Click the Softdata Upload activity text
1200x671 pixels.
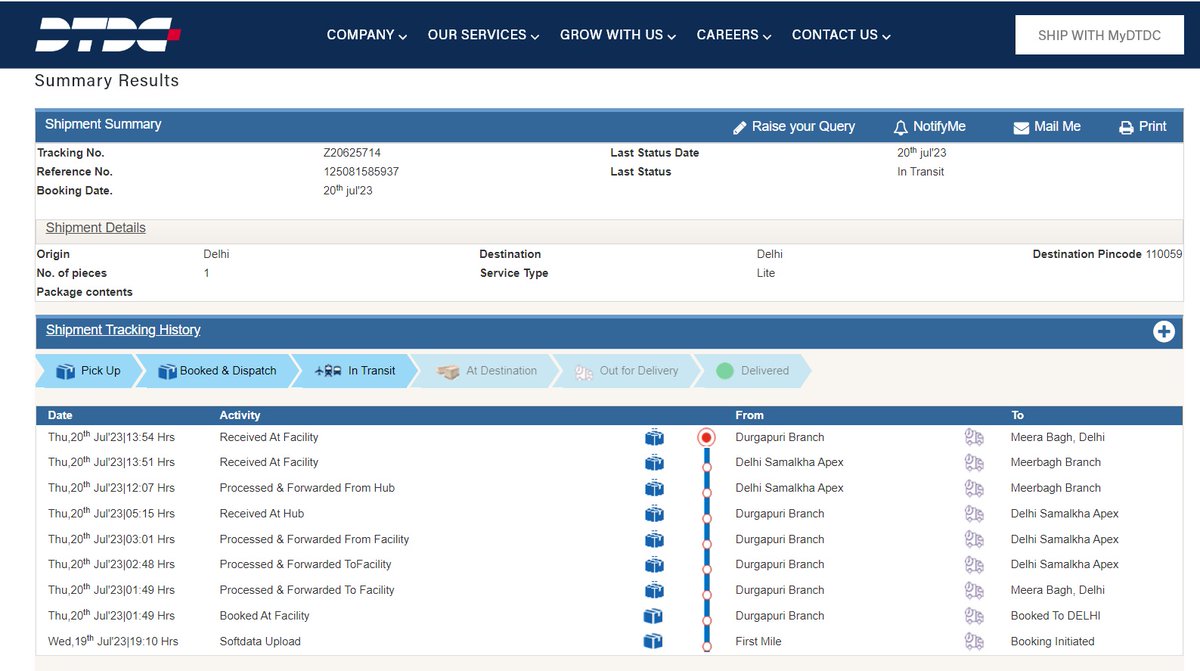coord(260,641)
